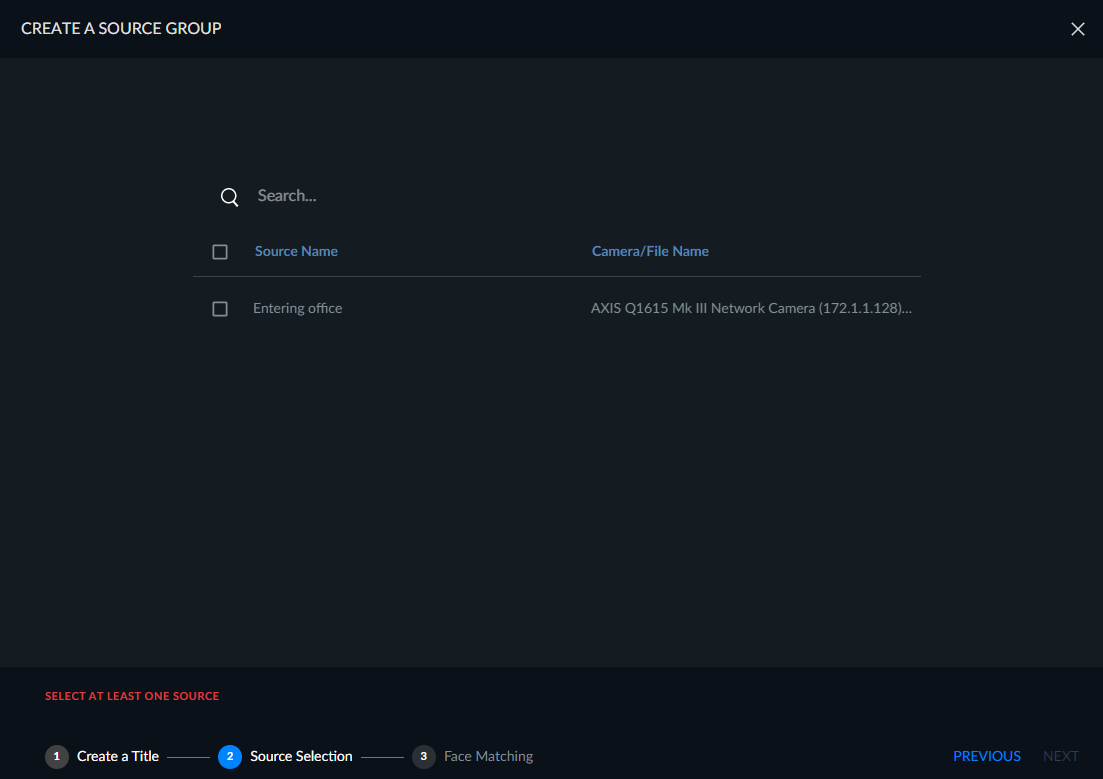Click the Create a Source Group heading
Screen dimensions: 1103x779
(121, 28)
